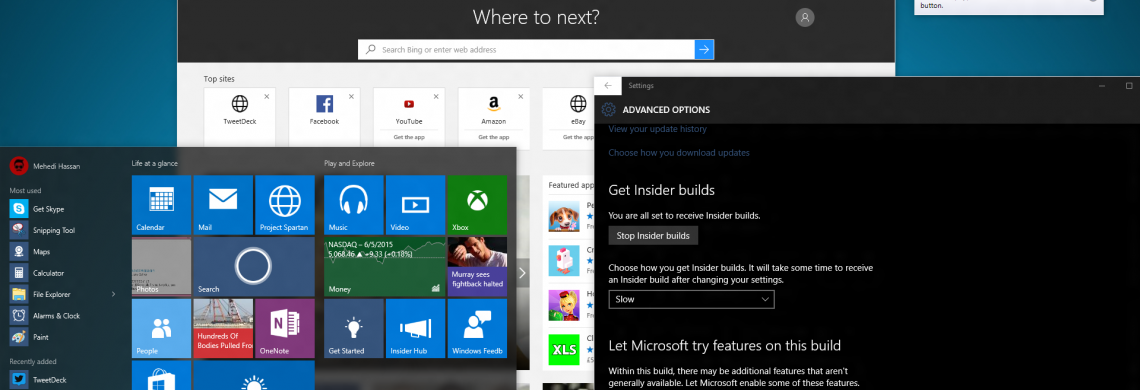
Task: Launch the Project Spartan tile
Action: 285,205
